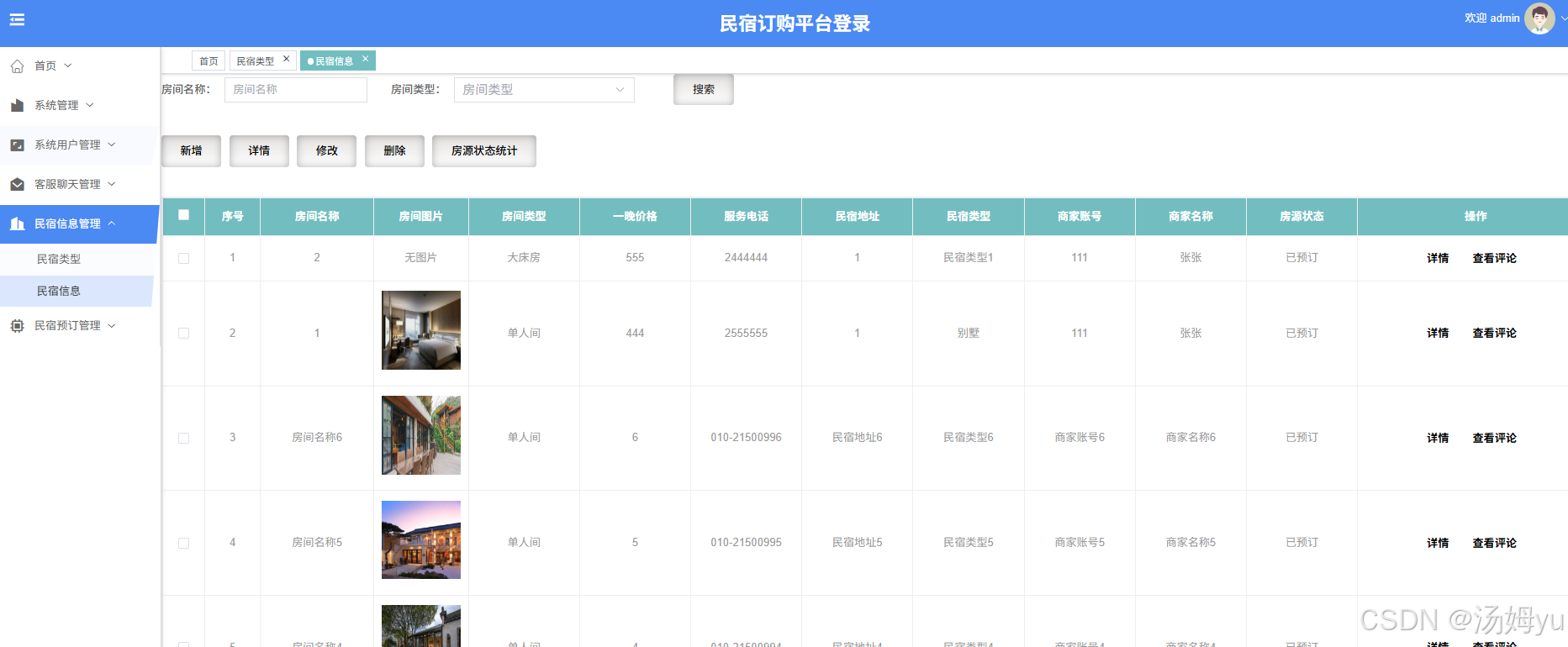1568x647 pixels.
Task: Click the 系统用户管理 sidebar icon
Action: (x=17, y=145)
